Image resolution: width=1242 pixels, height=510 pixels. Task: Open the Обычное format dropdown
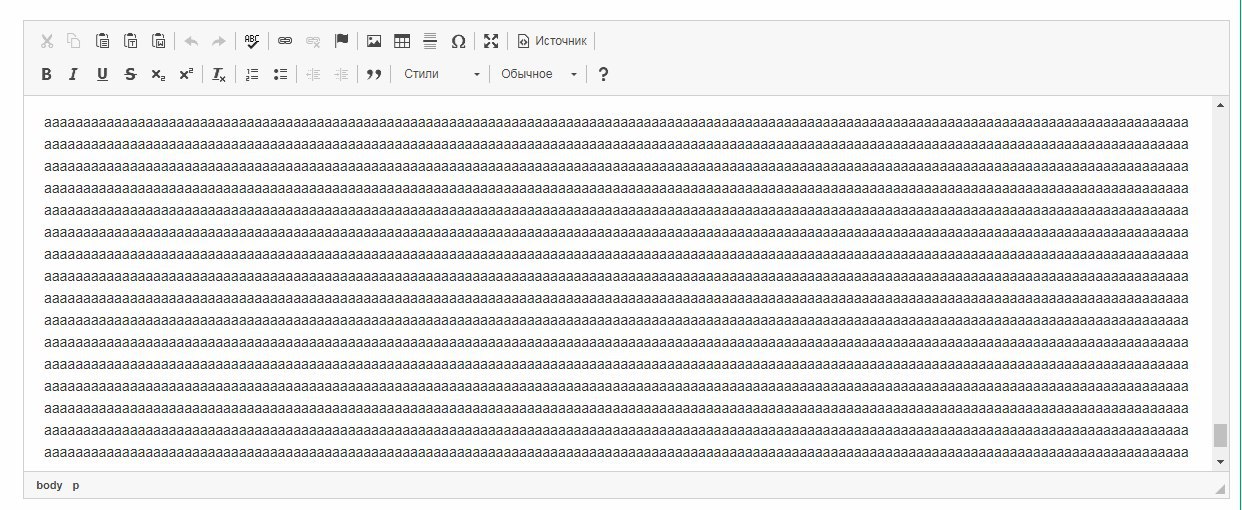coord(538,74)
